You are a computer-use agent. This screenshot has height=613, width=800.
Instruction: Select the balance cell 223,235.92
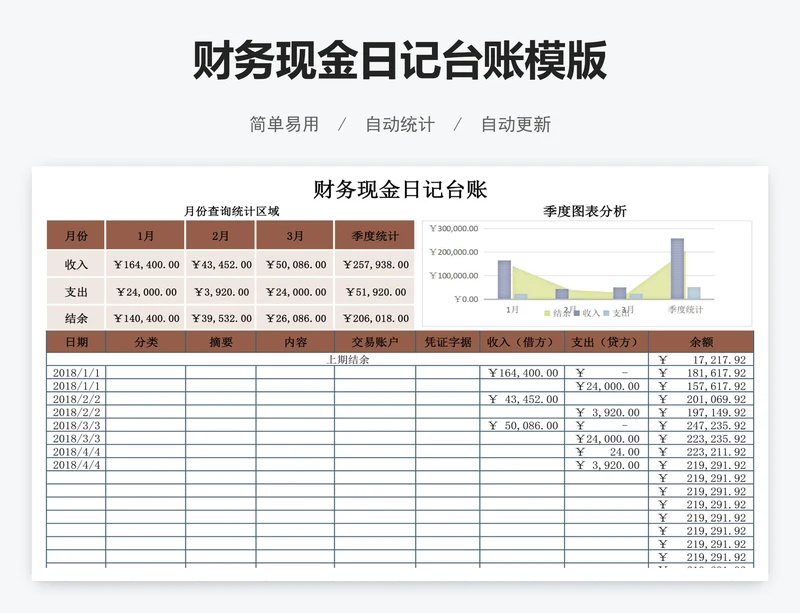pos(701,439)
